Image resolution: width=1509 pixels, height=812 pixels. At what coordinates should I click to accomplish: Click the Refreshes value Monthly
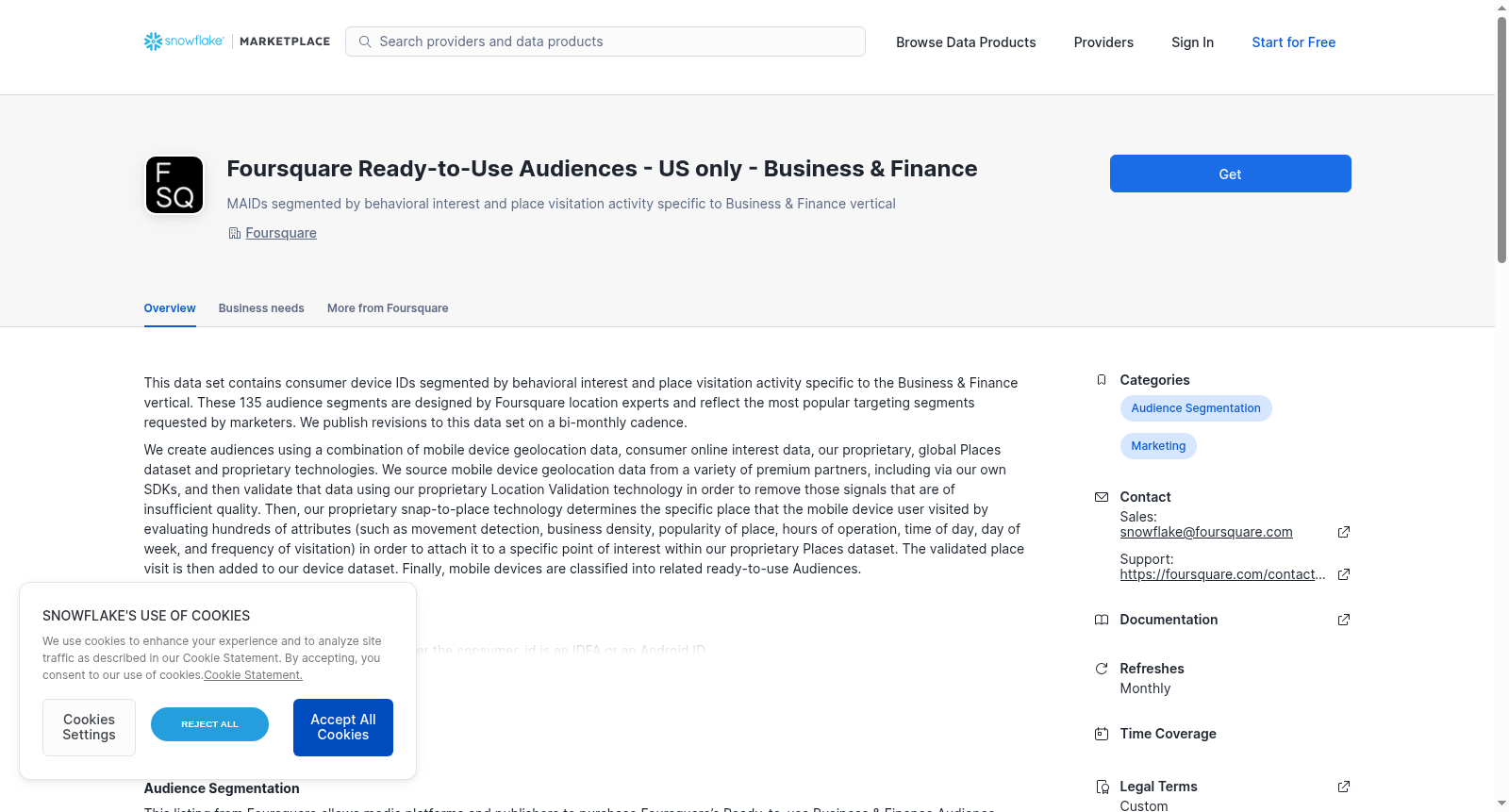click(x=1145, y=688)
